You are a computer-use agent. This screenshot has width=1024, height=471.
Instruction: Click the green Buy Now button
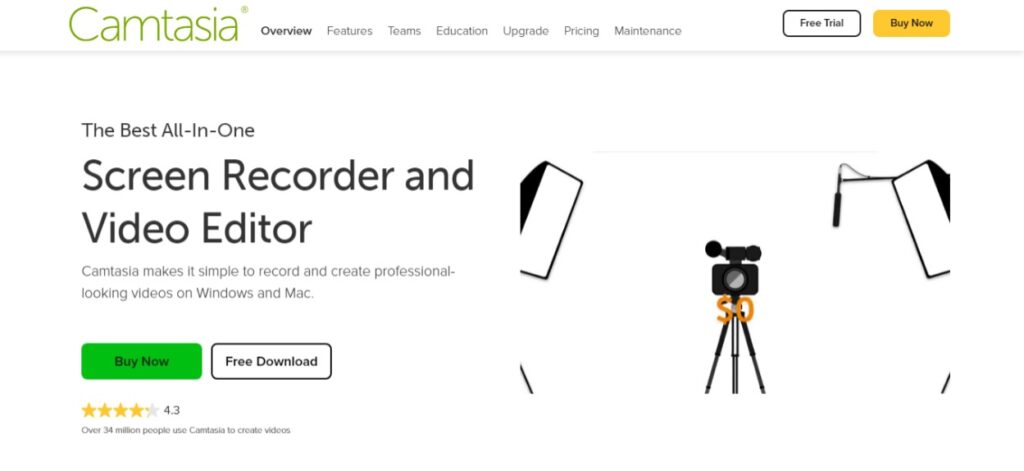click(141, 361)
